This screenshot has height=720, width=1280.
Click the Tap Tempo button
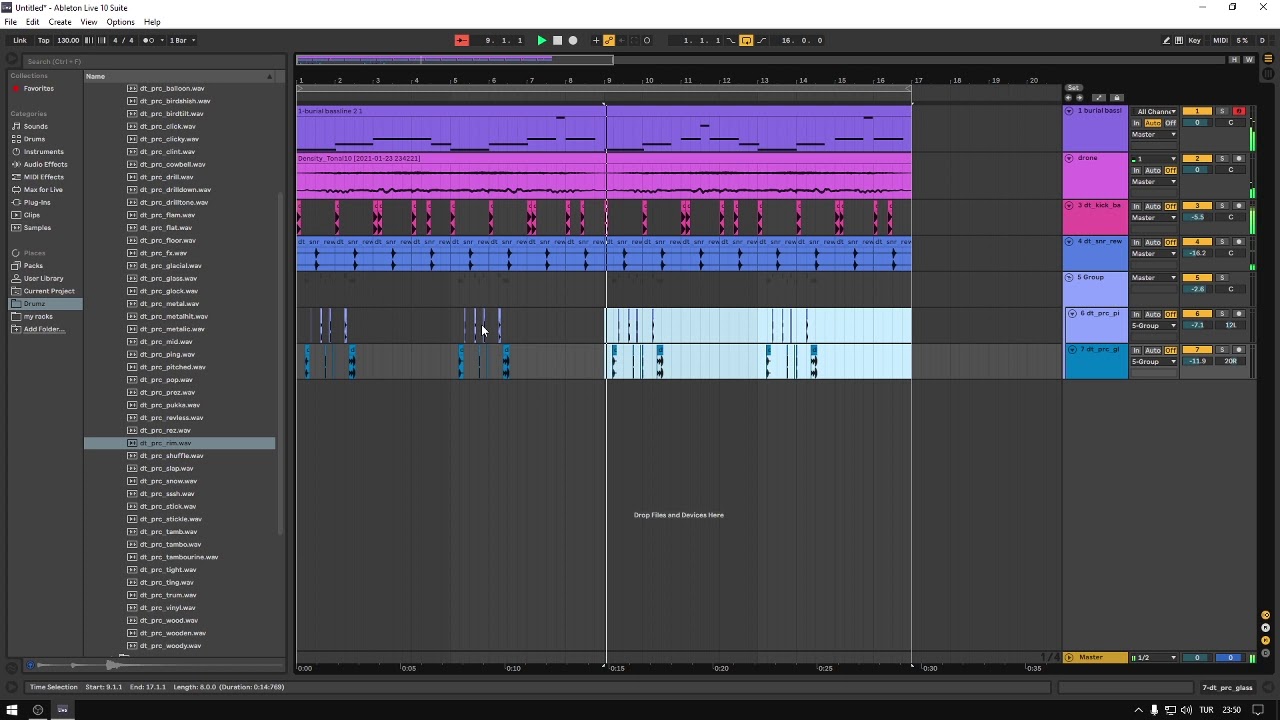pos(43,40)
